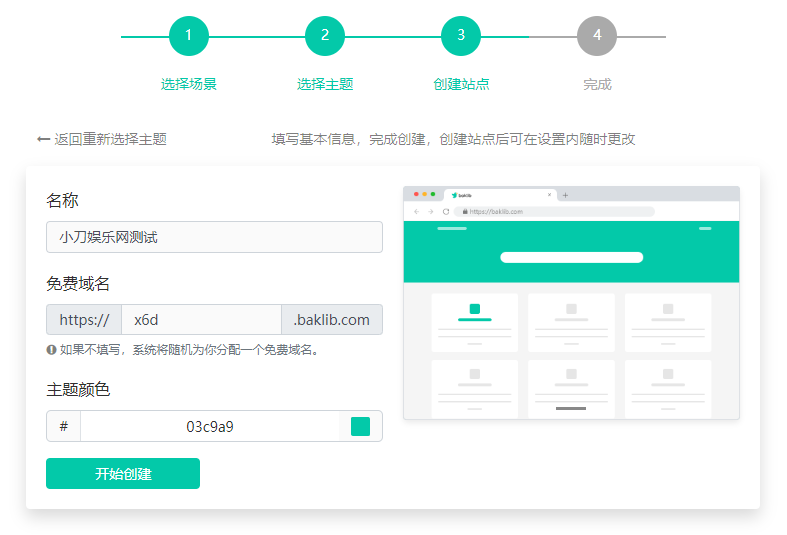Viewport: 787px width, 535px height.
Task: Select the 选择主题 step label
Action: click(325, 84)
